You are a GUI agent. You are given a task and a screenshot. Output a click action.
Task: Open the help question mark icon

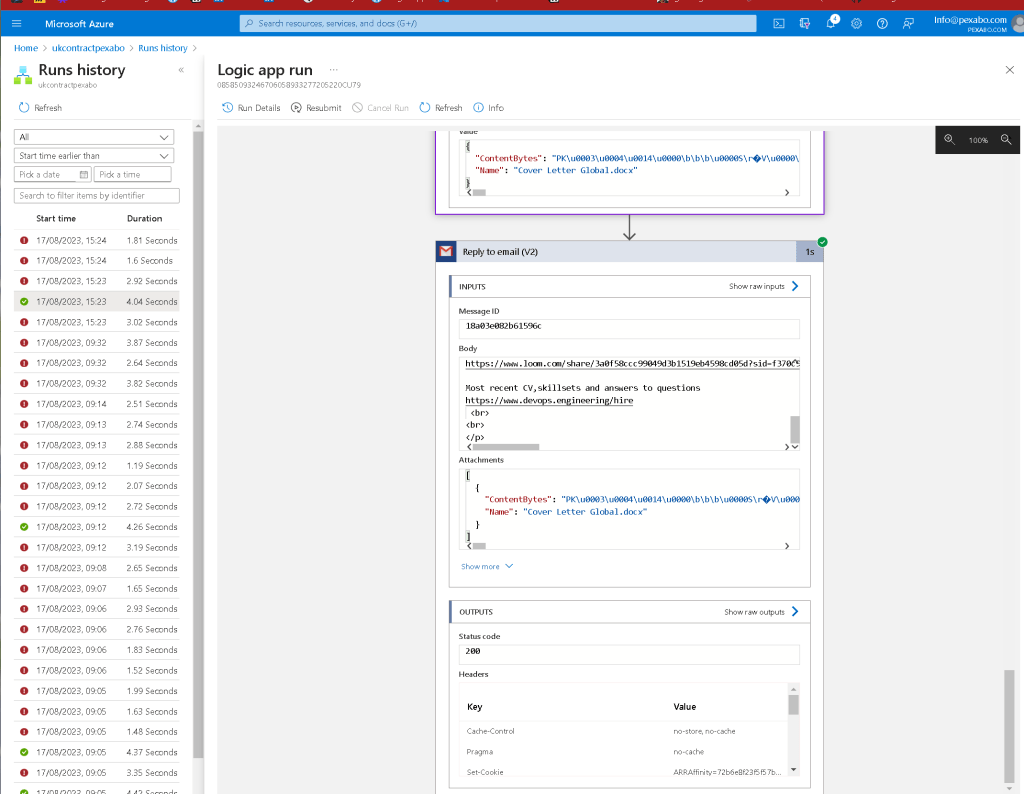point(882,24)
